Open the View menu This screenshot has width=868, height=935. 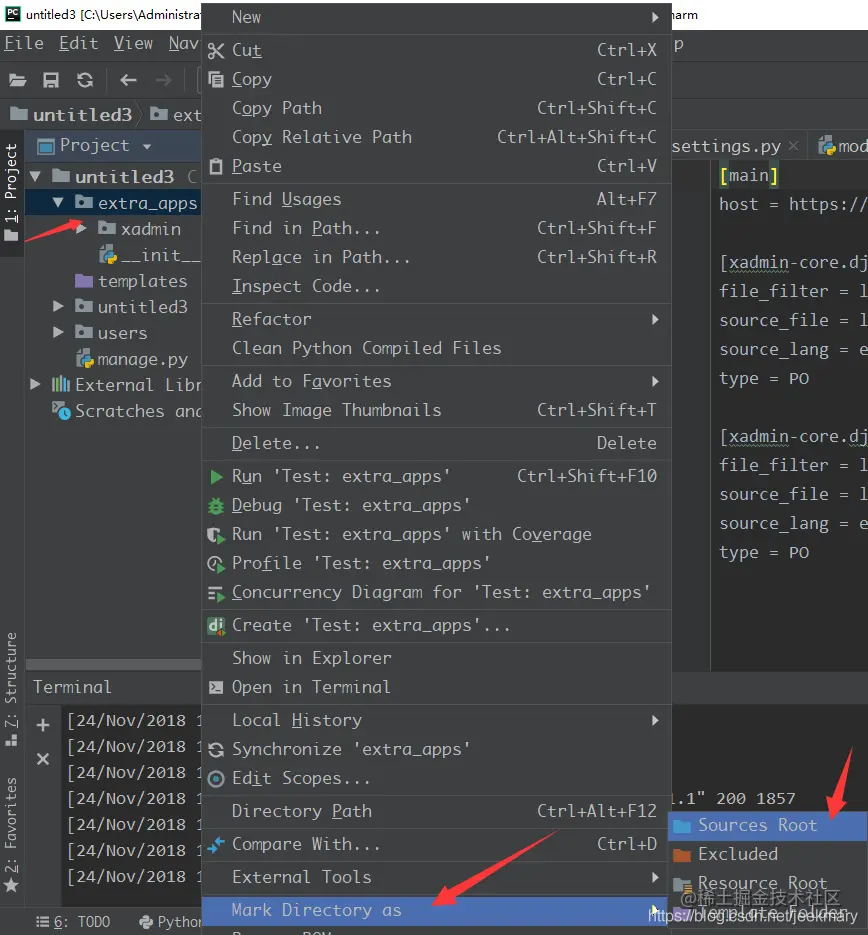[133, 44]
